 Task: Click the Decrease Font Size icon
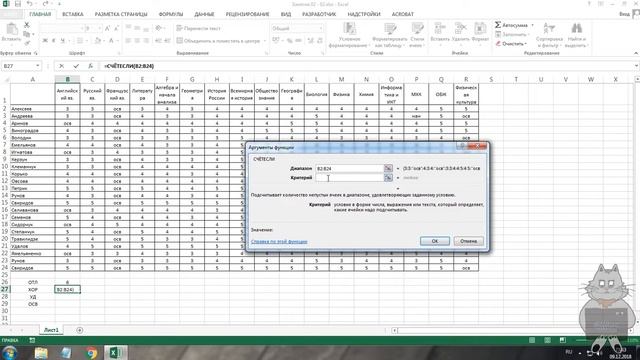pyautogui.click(x=116, y=28)
